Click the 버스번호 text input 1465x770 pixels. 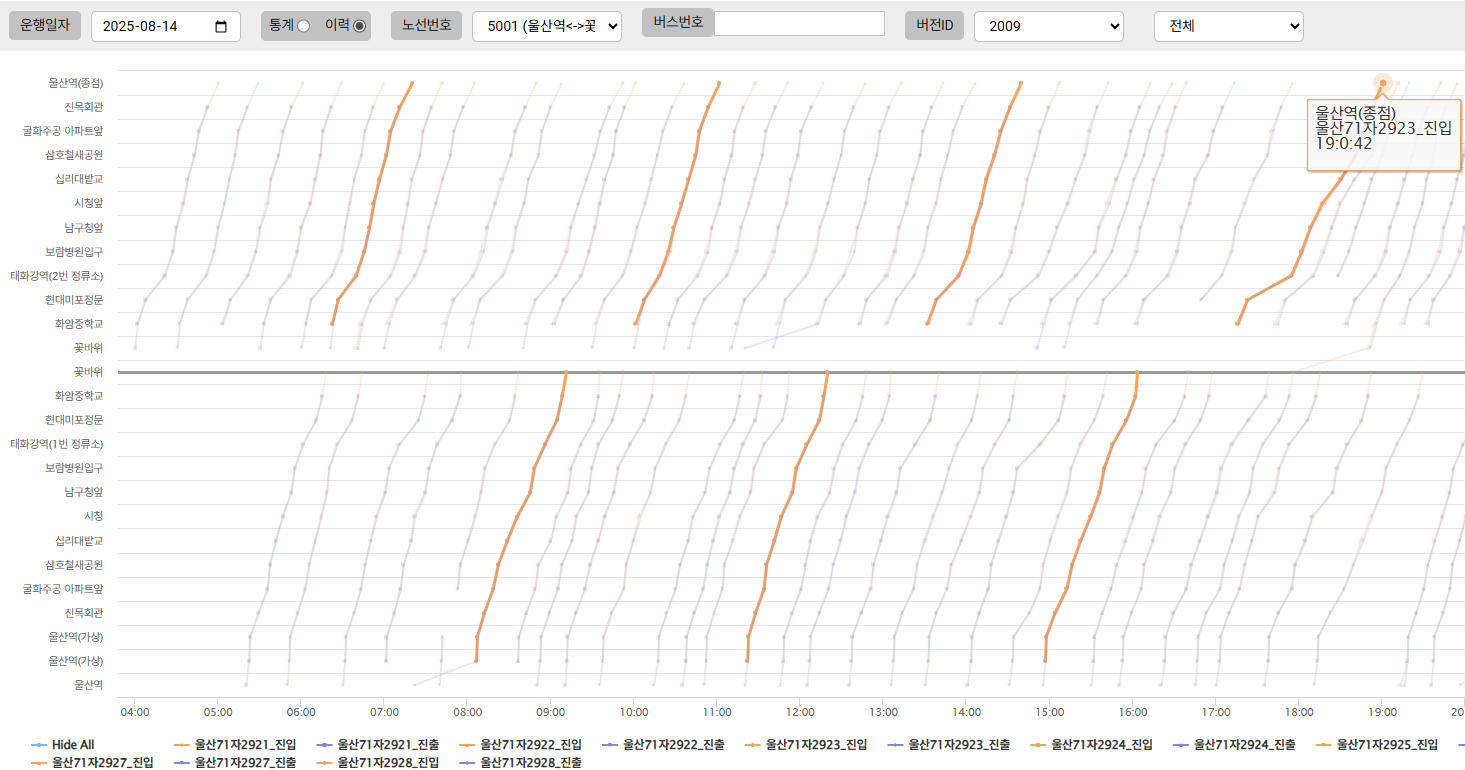799,23
